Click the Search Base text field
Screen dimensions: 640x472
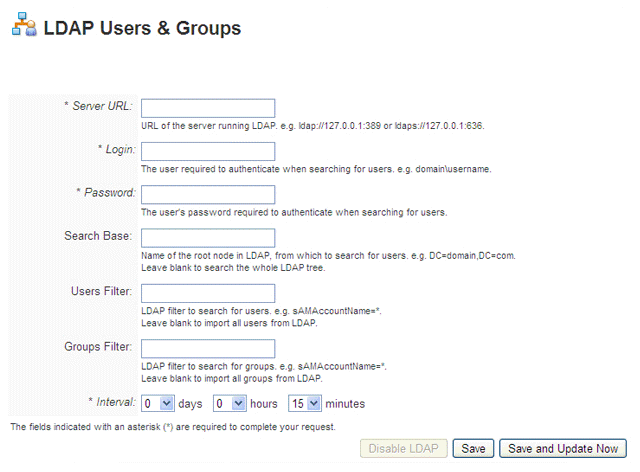pos(208,238)
